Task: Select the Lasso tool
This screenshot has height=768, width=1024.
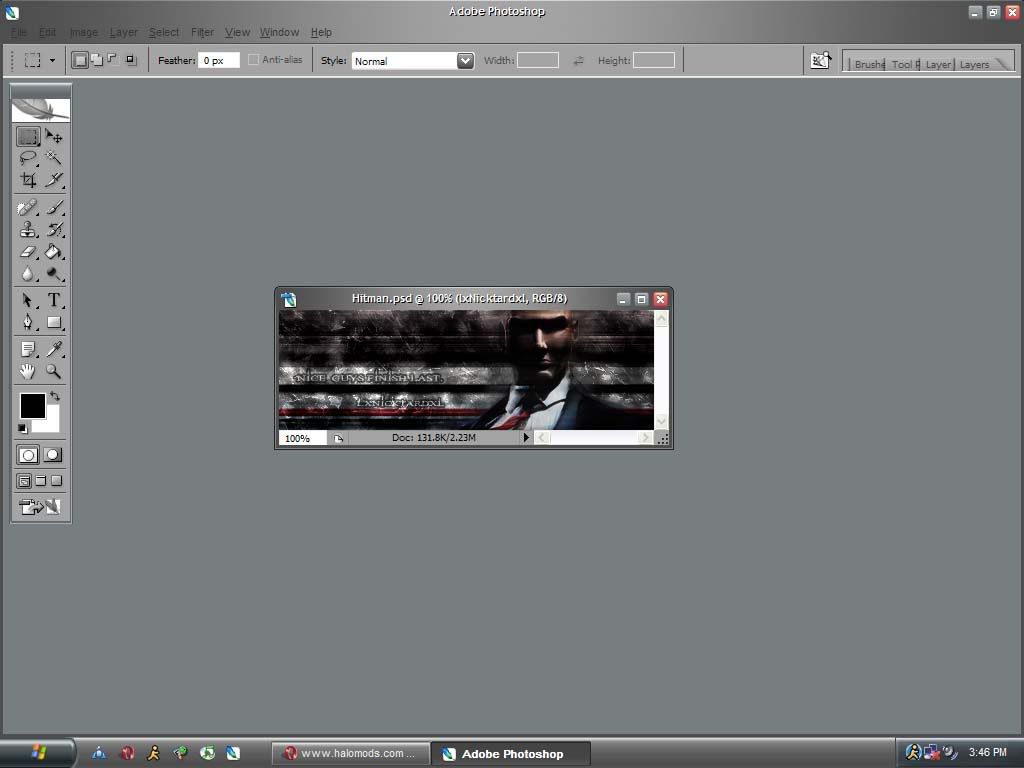Action: pos(28,157)
